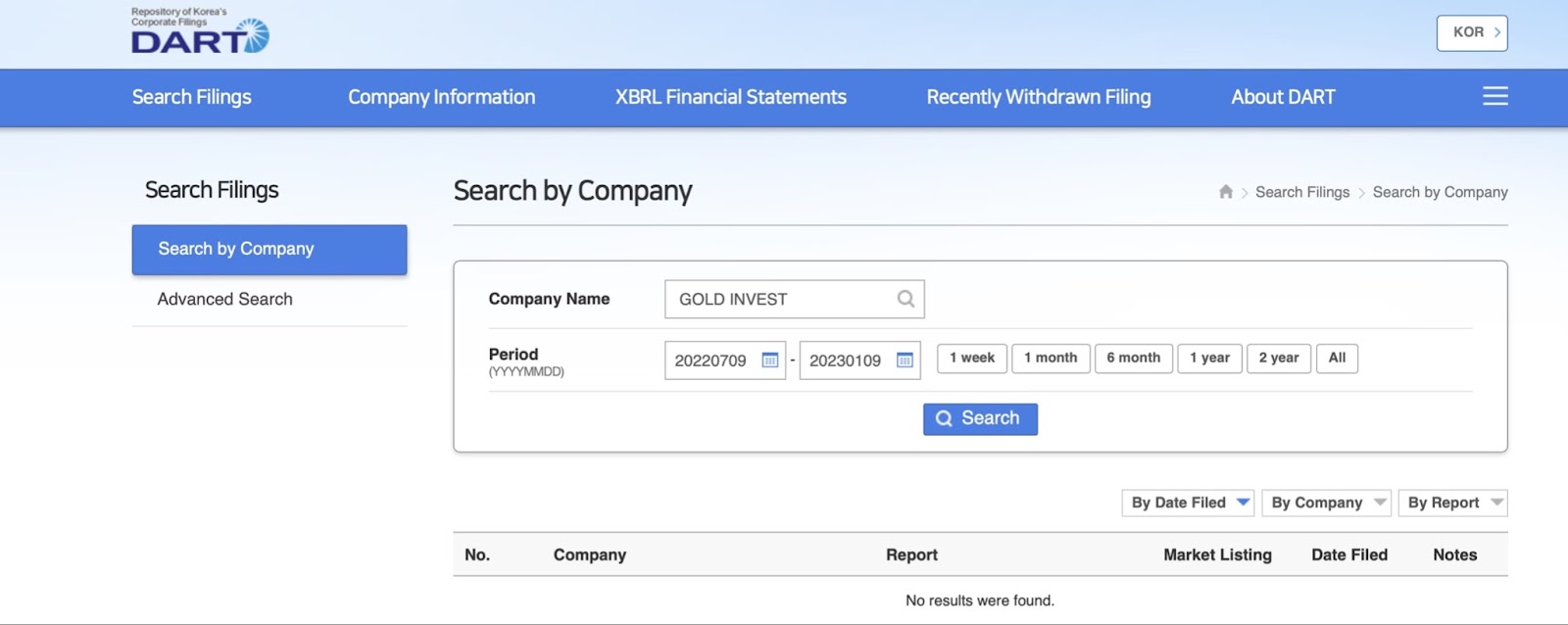Set period to 1 week
The height and width of the screenshot is (625, 1568).
[x=972, y=359]
